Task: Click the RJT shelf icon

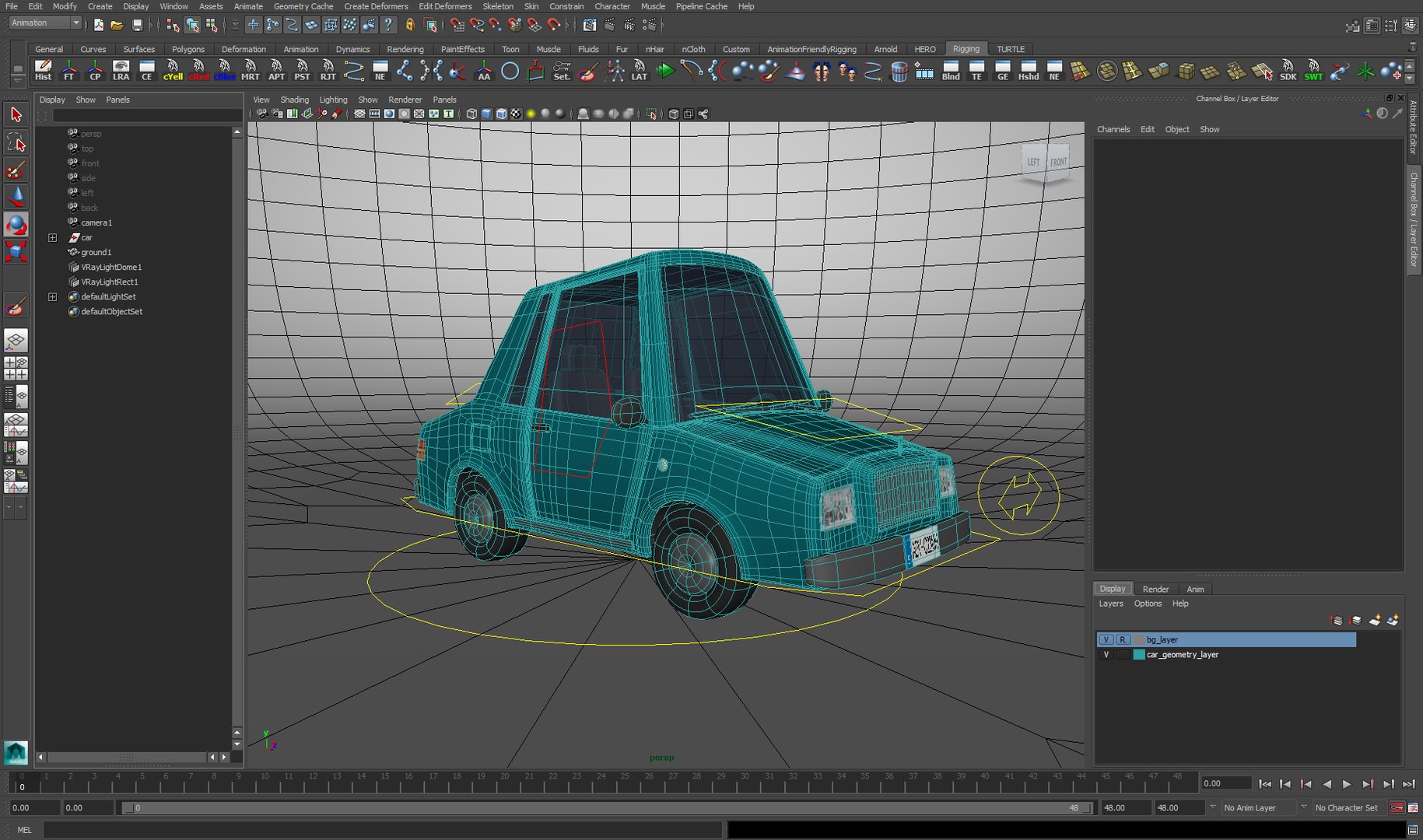Action: coord(328,71)
